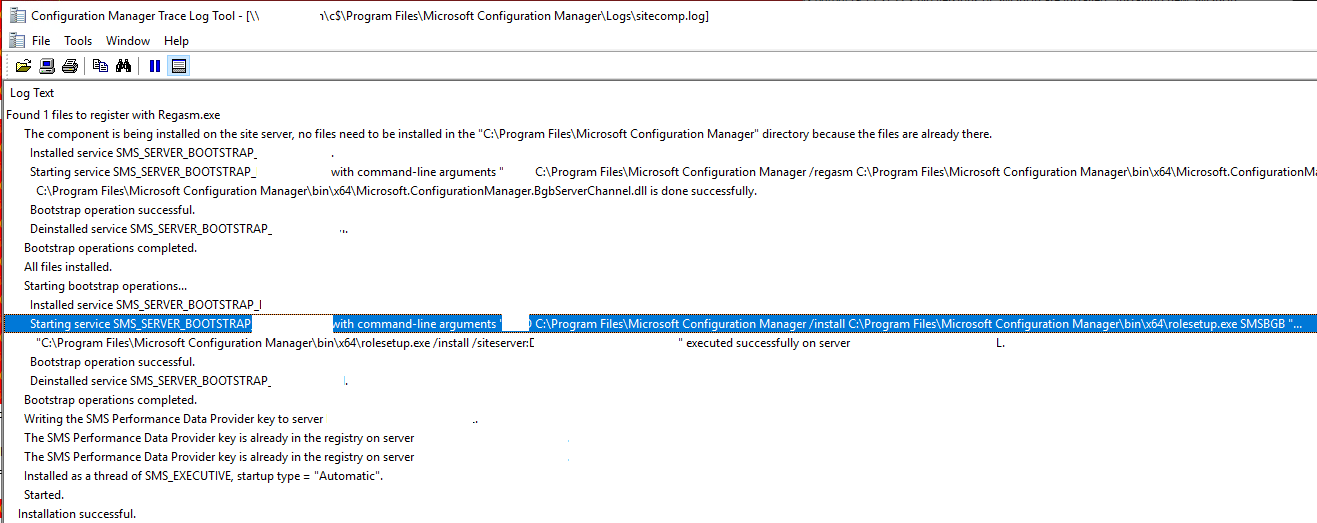1317x523 pixels.
Task: Toggle the Show Details pane icon
Action: tap(179, 66)
